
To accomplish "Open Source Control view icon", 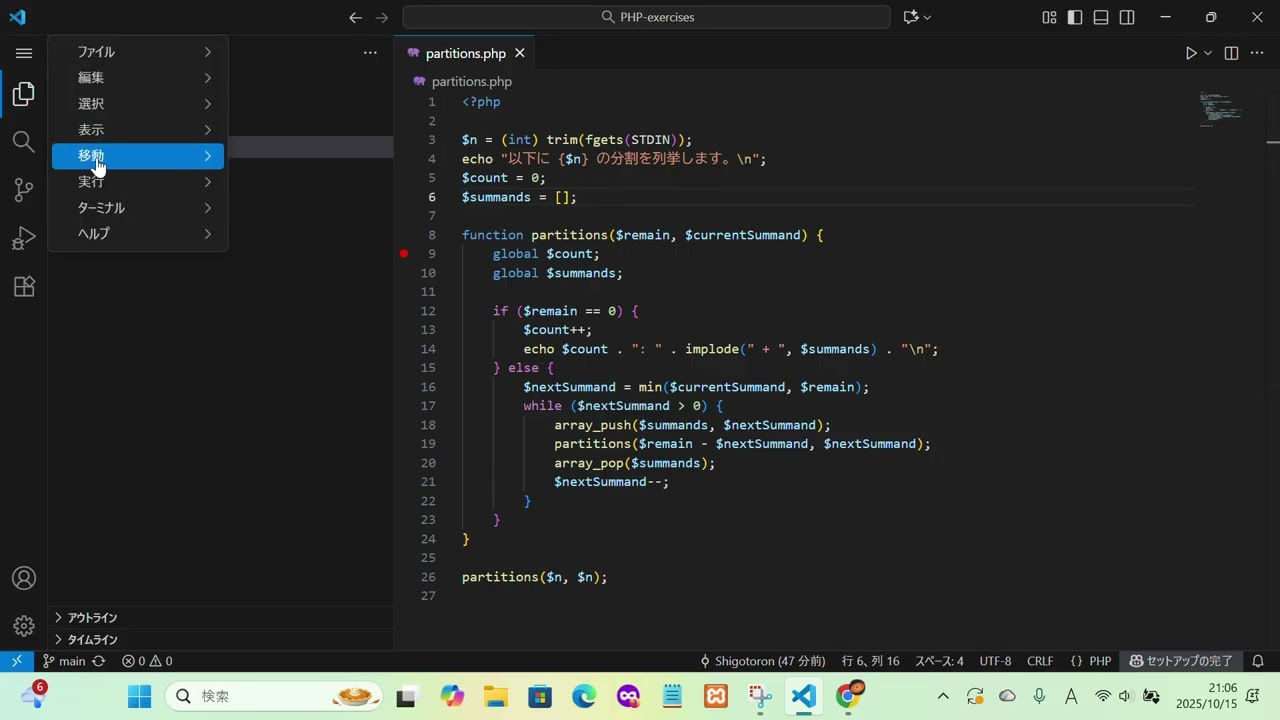I will point(24,190).
